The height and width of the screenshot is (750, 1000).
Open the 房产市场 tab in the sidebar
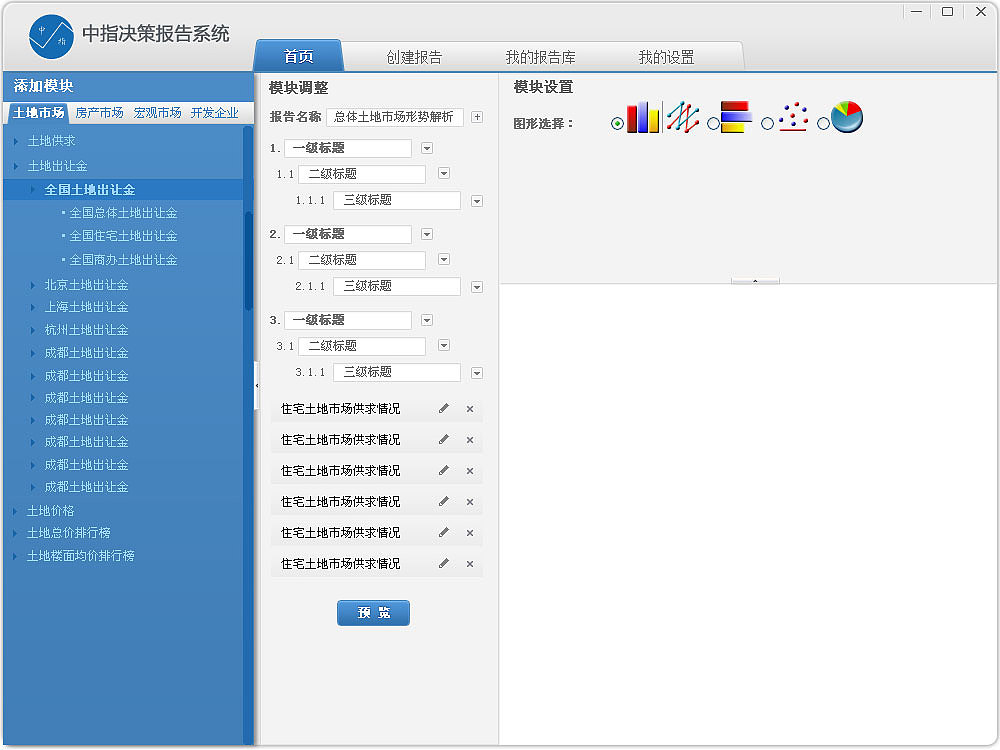[99, 112]
